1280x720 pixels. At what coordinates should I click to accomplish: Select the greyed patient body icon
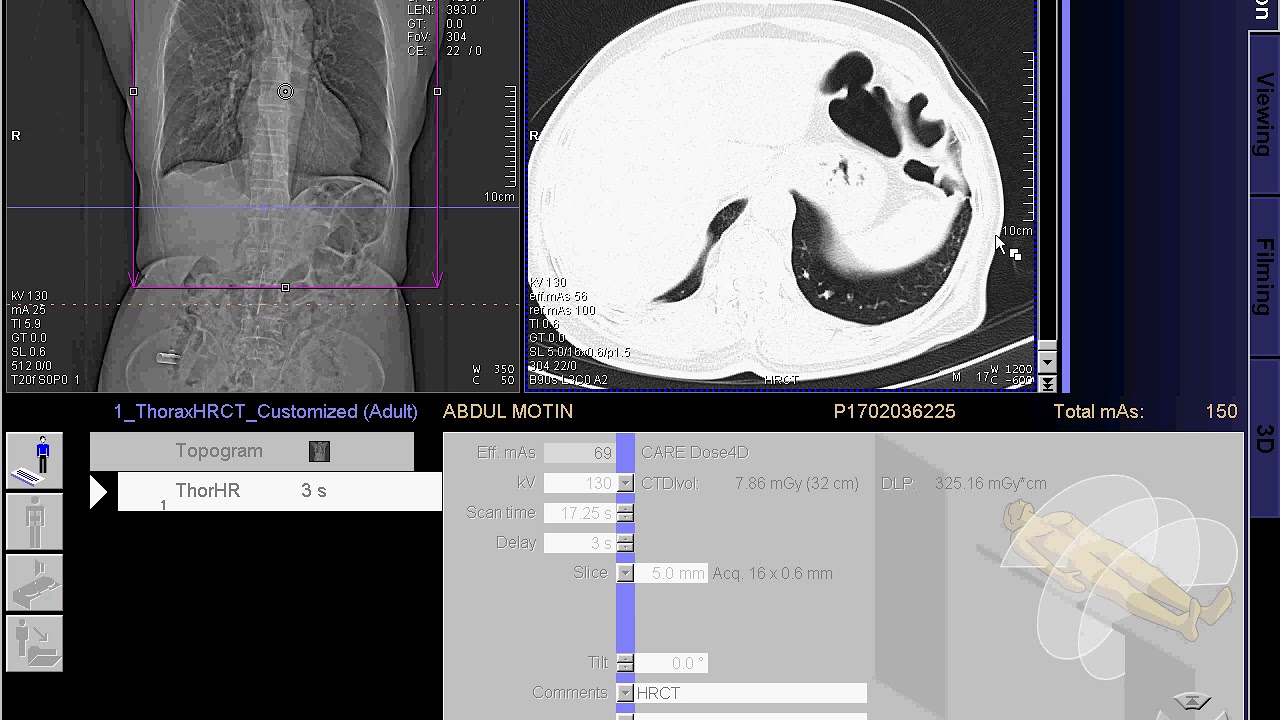[35, 522]
